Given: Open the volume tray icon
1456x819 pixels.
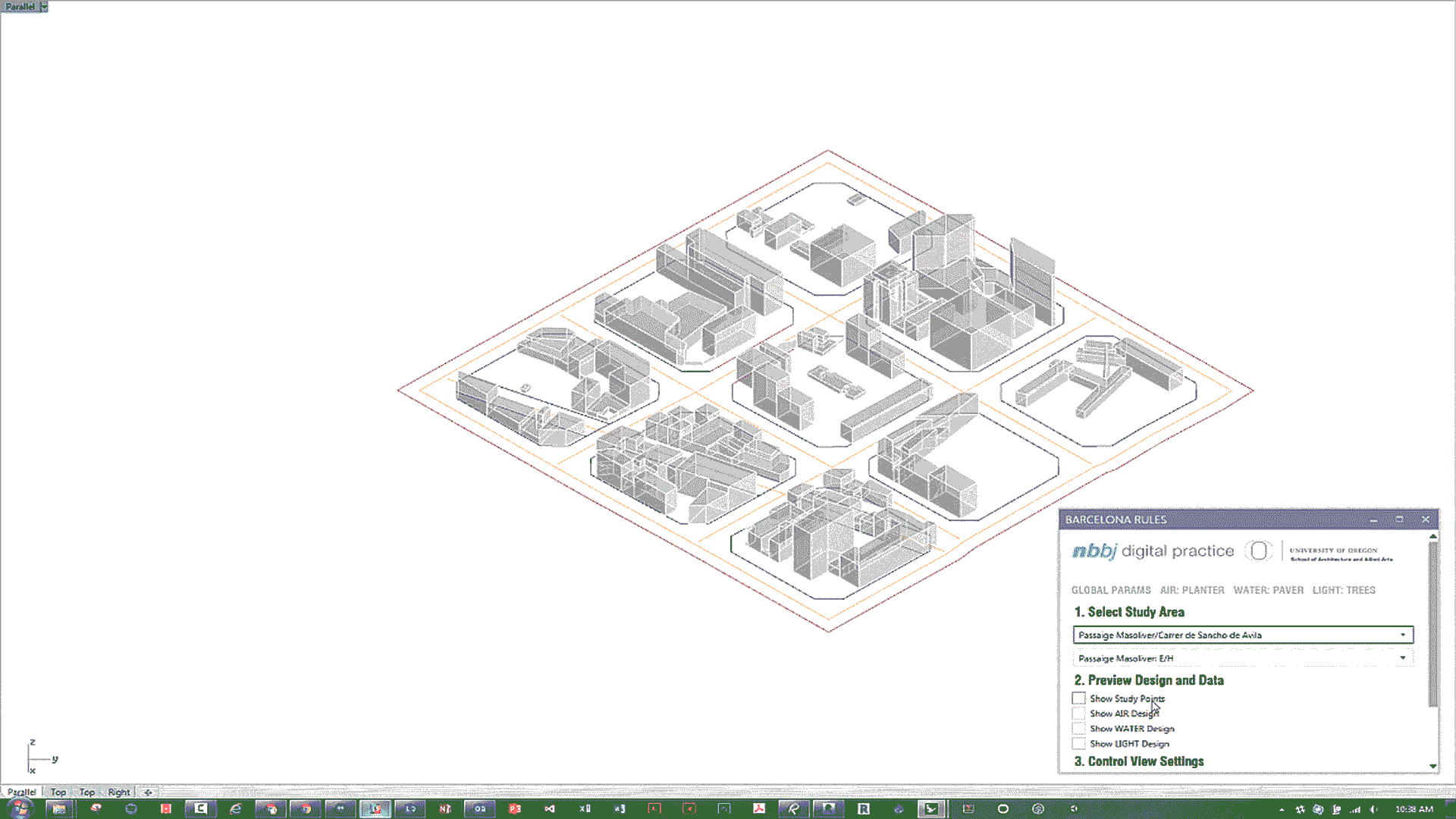Looking at the screenshot, I should click(1373, 809).
